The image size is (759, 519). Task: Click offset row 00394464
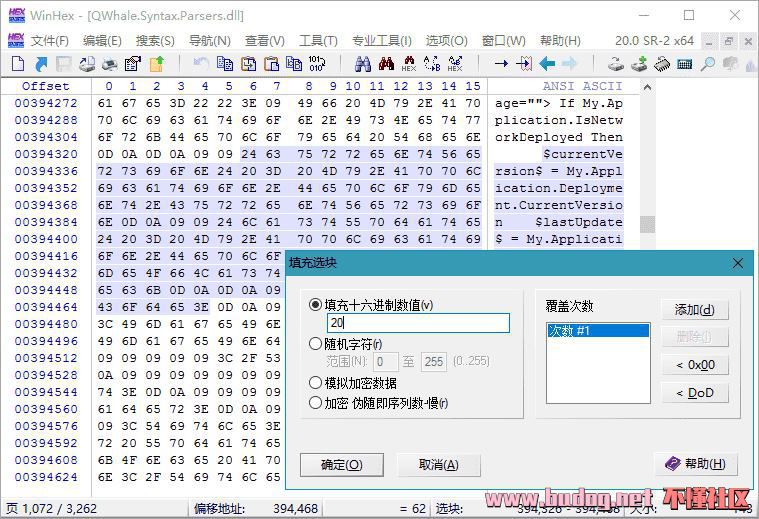(46, 307)
